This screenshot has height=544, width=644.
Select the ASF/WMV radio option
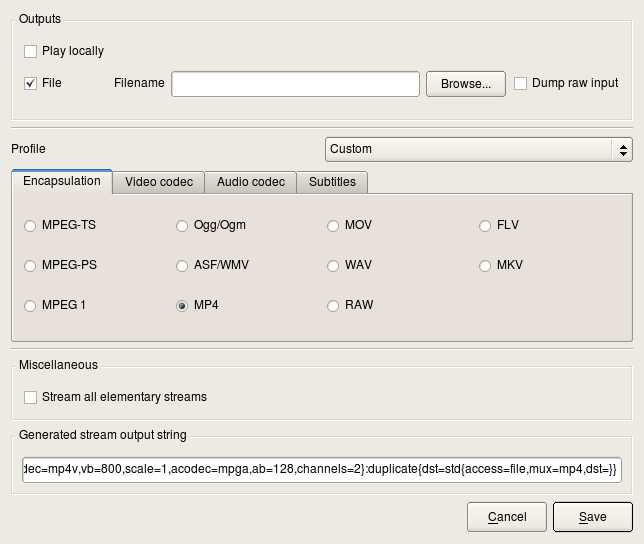pyautogui.click(x=182, y=266)
